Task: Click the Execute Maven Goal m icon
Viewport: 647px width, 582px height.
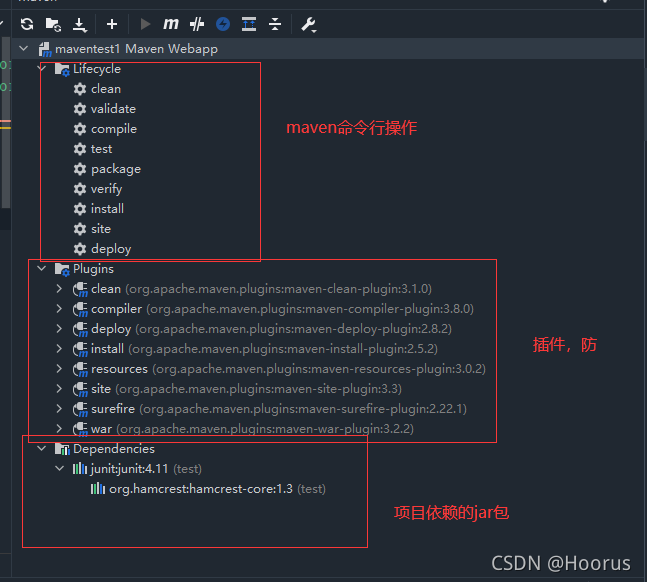Action: point(170,24)
